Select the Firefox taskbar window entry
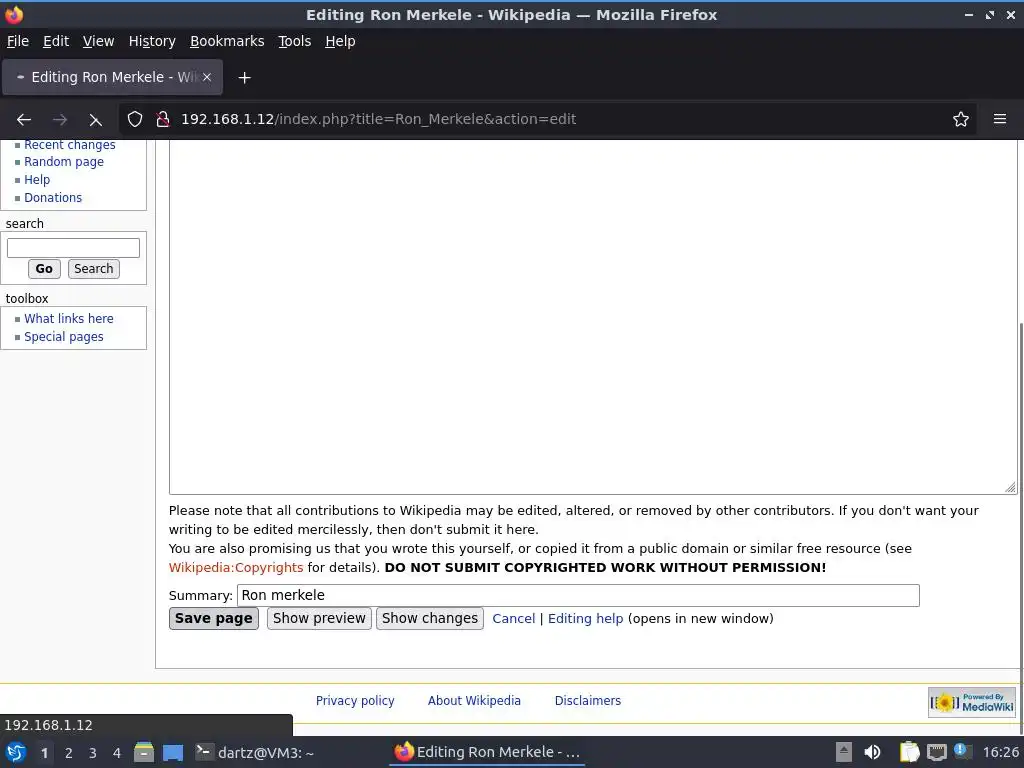Viewport: 1024px width, 768px height. click(x=487, y=752)
